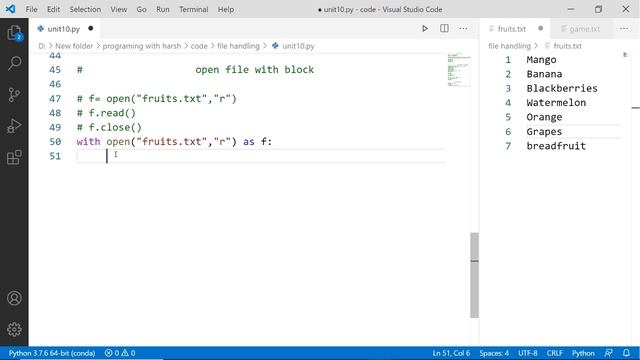The width and height of the screenshot is (640, 360).
Task: Switch to the unit10.py tab
Action: pos(64,29)
